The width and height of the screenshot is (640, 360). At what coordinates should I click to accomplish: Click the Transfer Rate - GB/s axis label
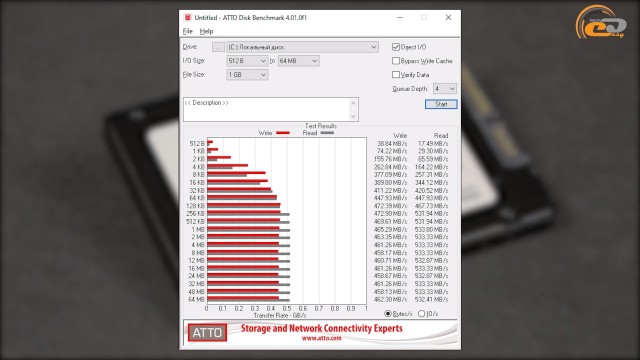[x=280, y=316]
